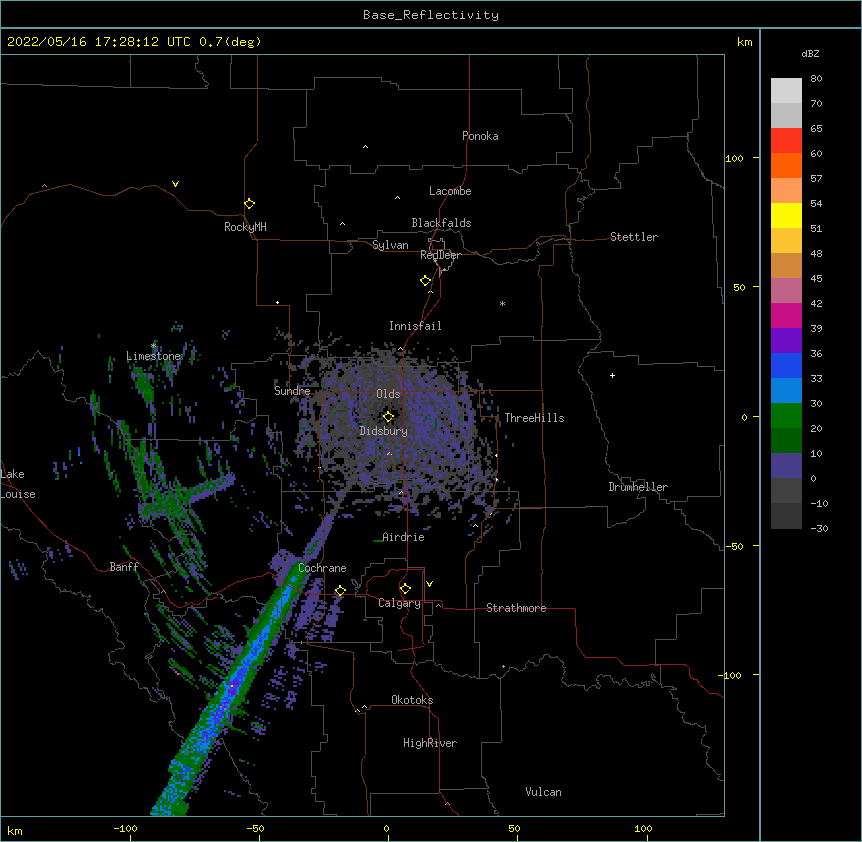
Task: Click the blue legend swatch between 36 and 33
Action: [x=786, y=365]
